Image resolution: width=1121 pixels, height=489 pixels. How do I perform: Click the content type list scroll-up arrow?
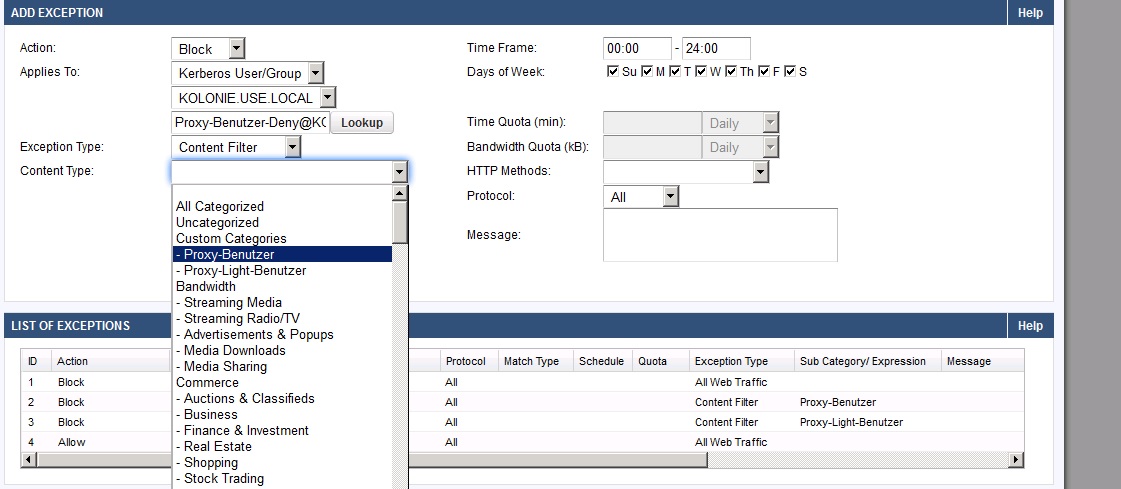tap(400, 194)
